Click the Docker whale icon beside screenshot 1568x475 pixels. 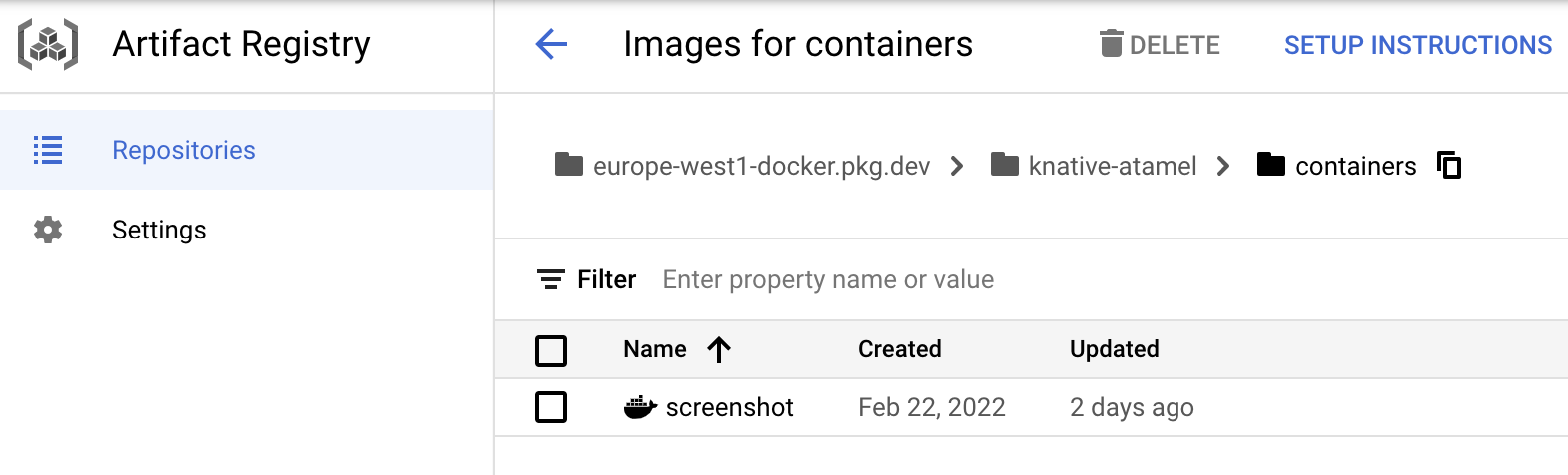[x=639, y=407]
